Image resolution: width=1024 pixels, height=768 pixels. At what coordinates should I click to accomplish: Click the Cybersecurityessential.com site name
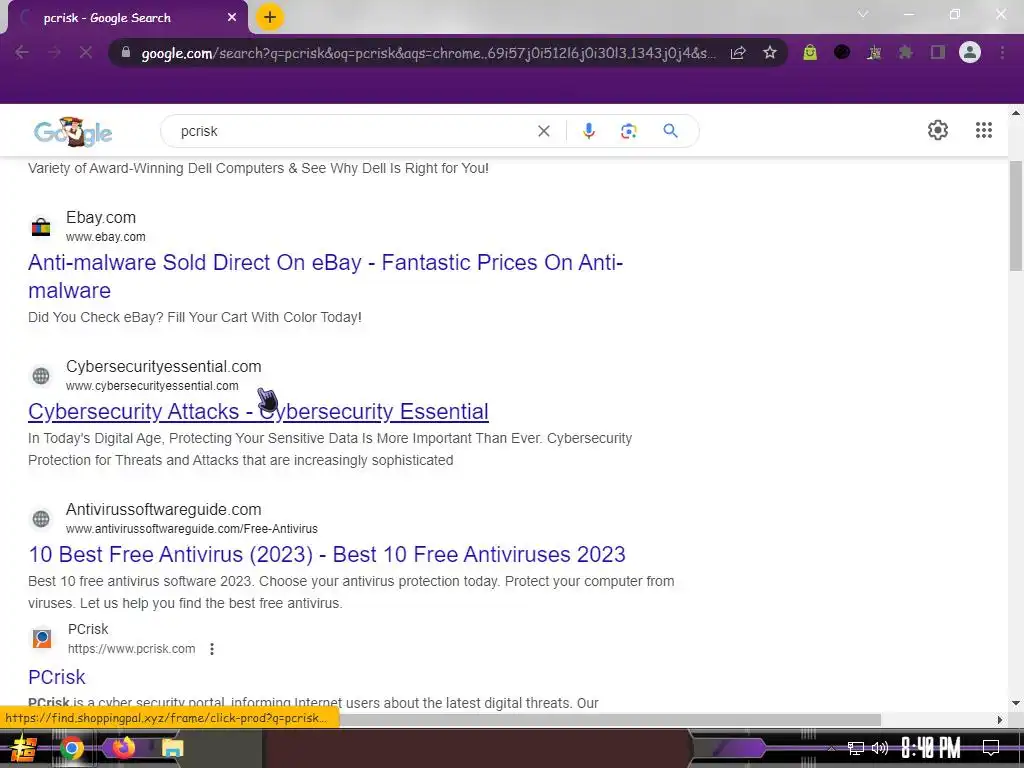click(x=163, y=366)
